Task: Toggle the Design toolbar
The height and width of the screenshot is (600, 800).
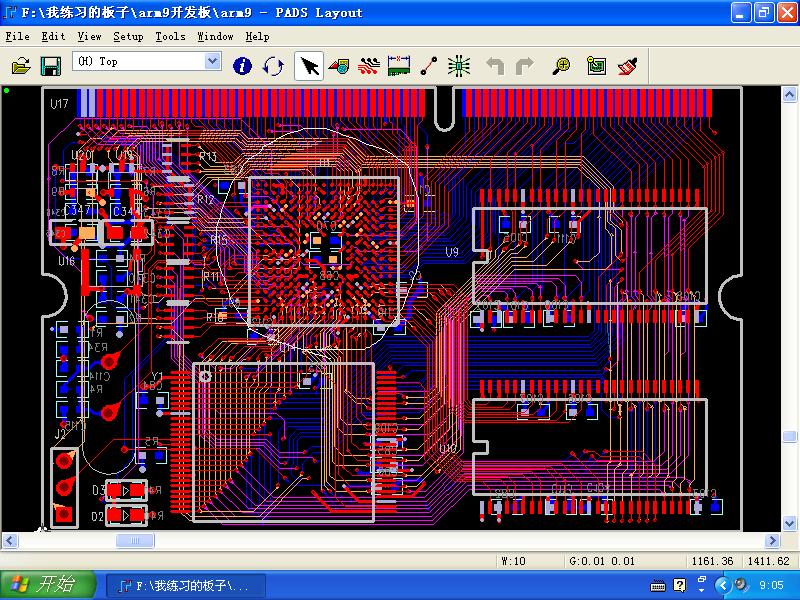Action: pos(369,66)
